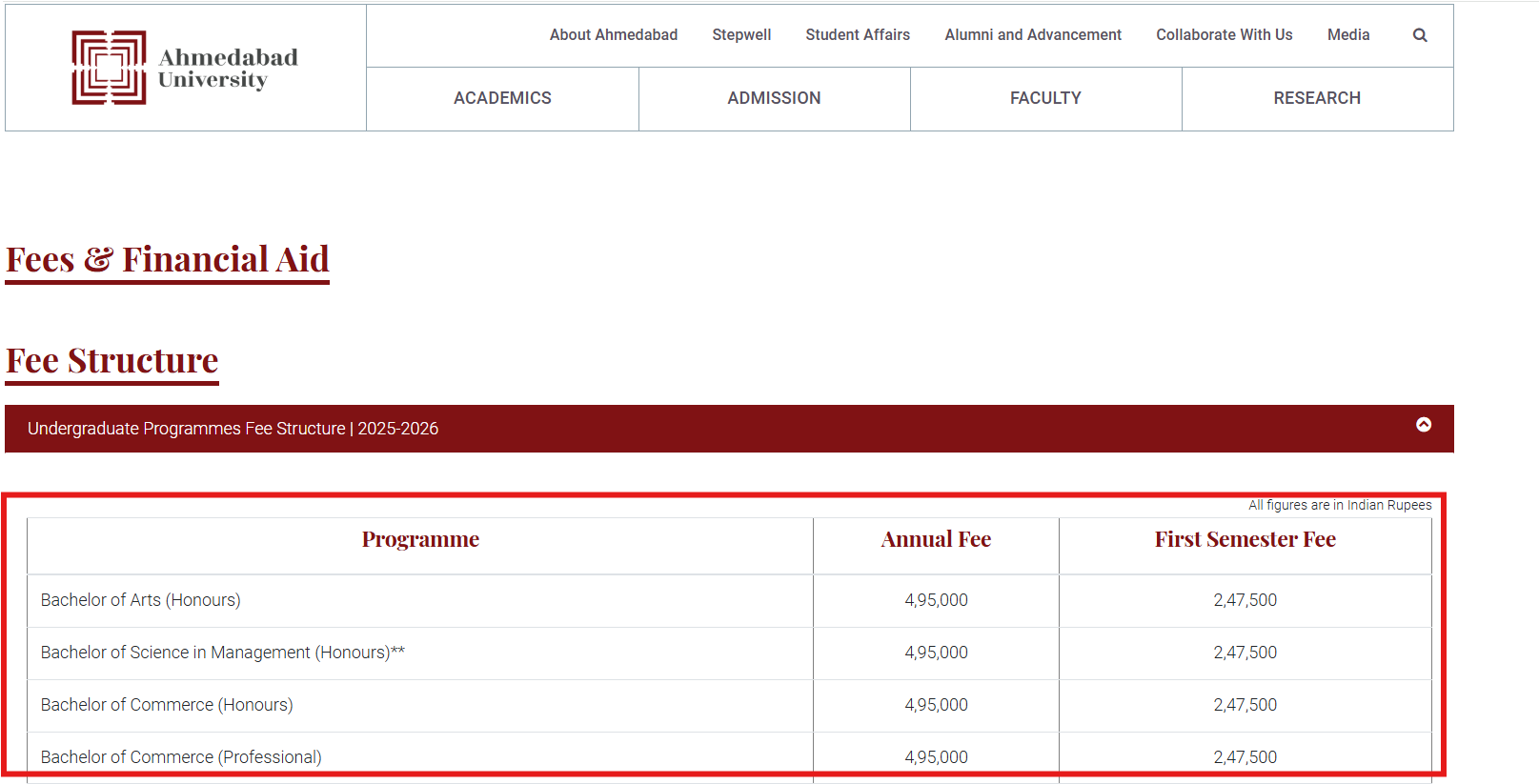Click the Fees & Financial Aid heading link
This screenshot has width=1539, height=784.
coord(168,260)
